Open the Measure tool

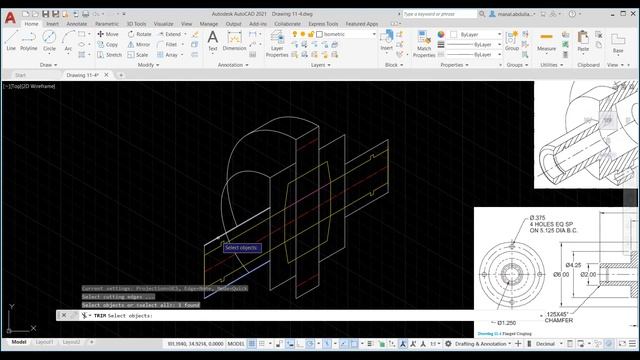[546, 41]
